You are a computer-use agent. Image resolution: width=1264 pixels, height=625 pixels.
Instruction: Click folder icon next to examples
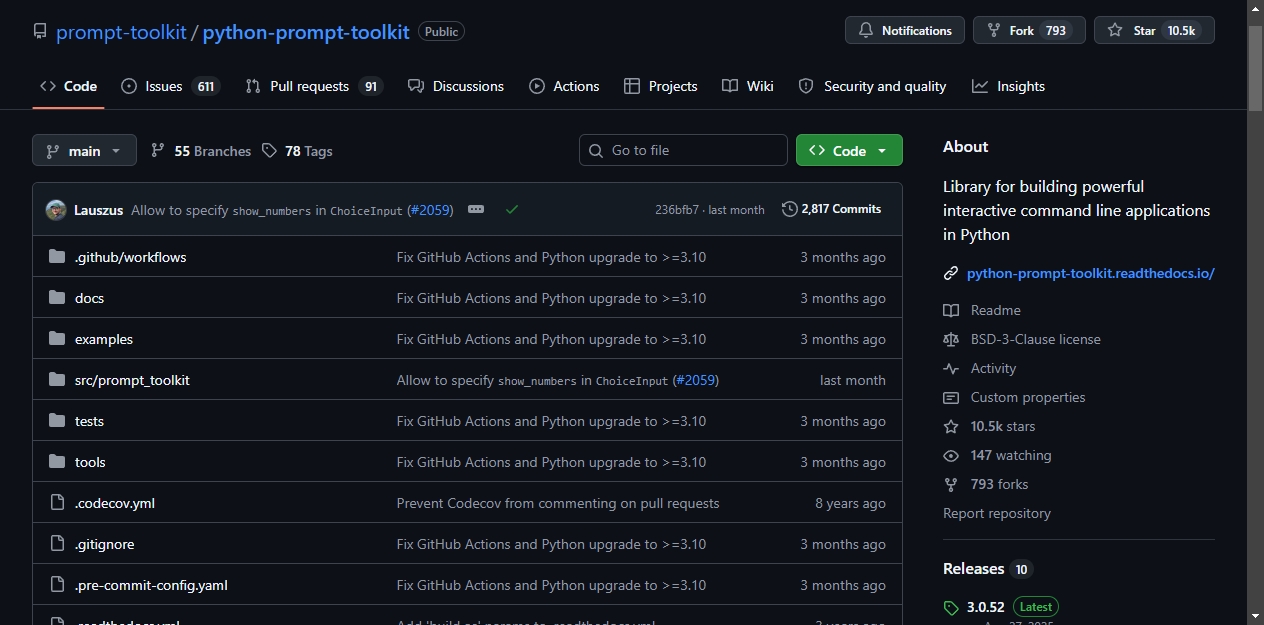tap(56, 339)
